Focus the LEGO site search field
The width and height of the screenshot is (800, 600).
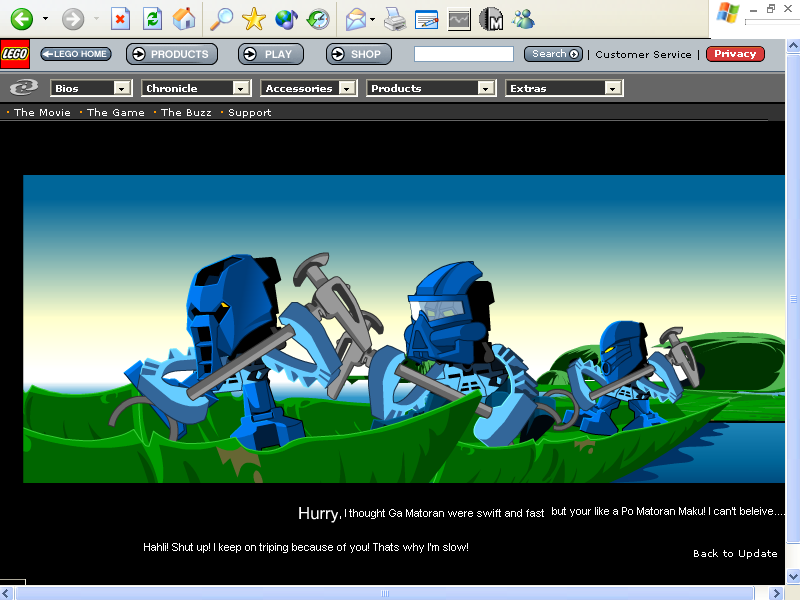(463, 54)
